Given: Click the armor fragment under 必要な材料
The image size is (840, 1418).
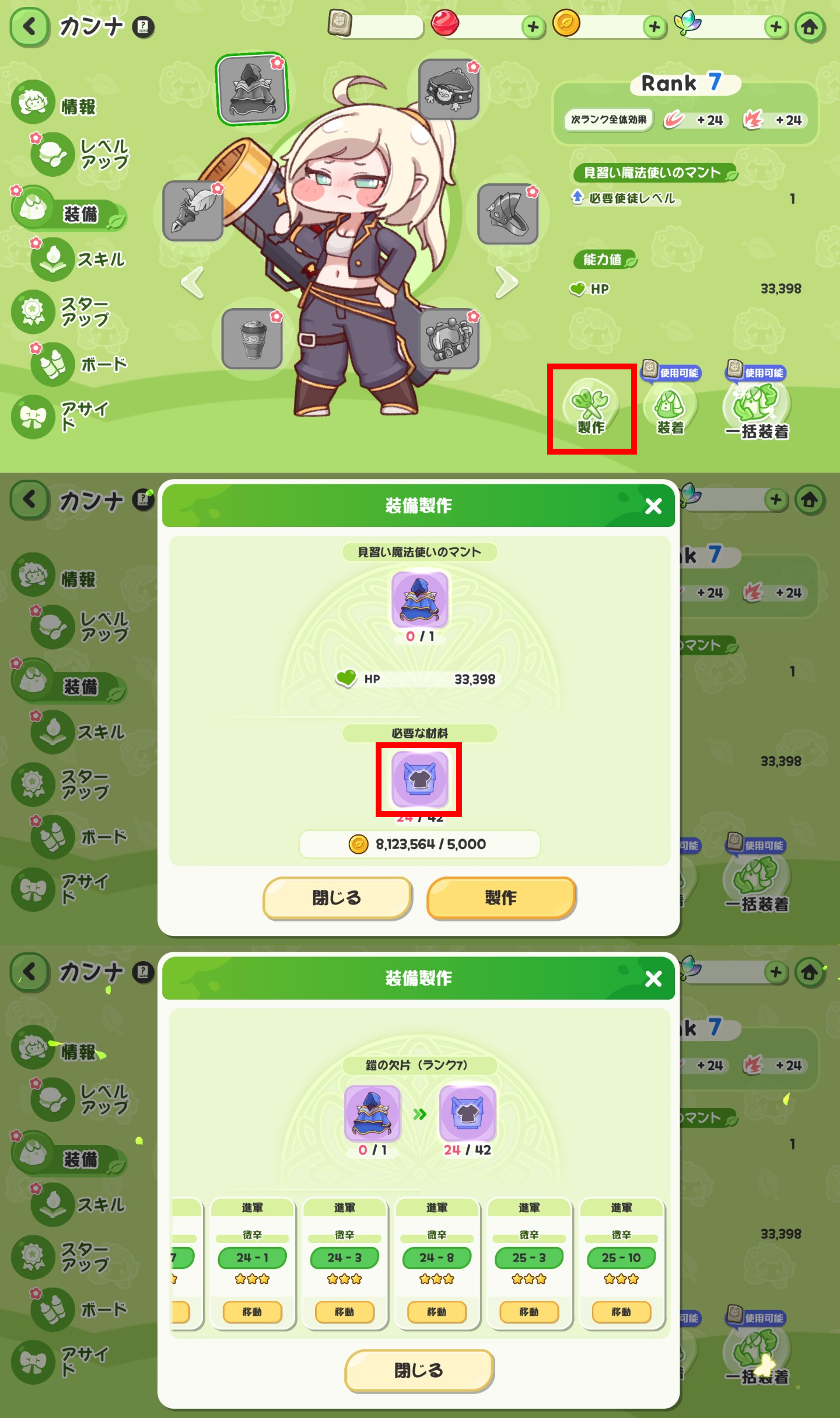Looking at the screenshot, I should (419, 780).
